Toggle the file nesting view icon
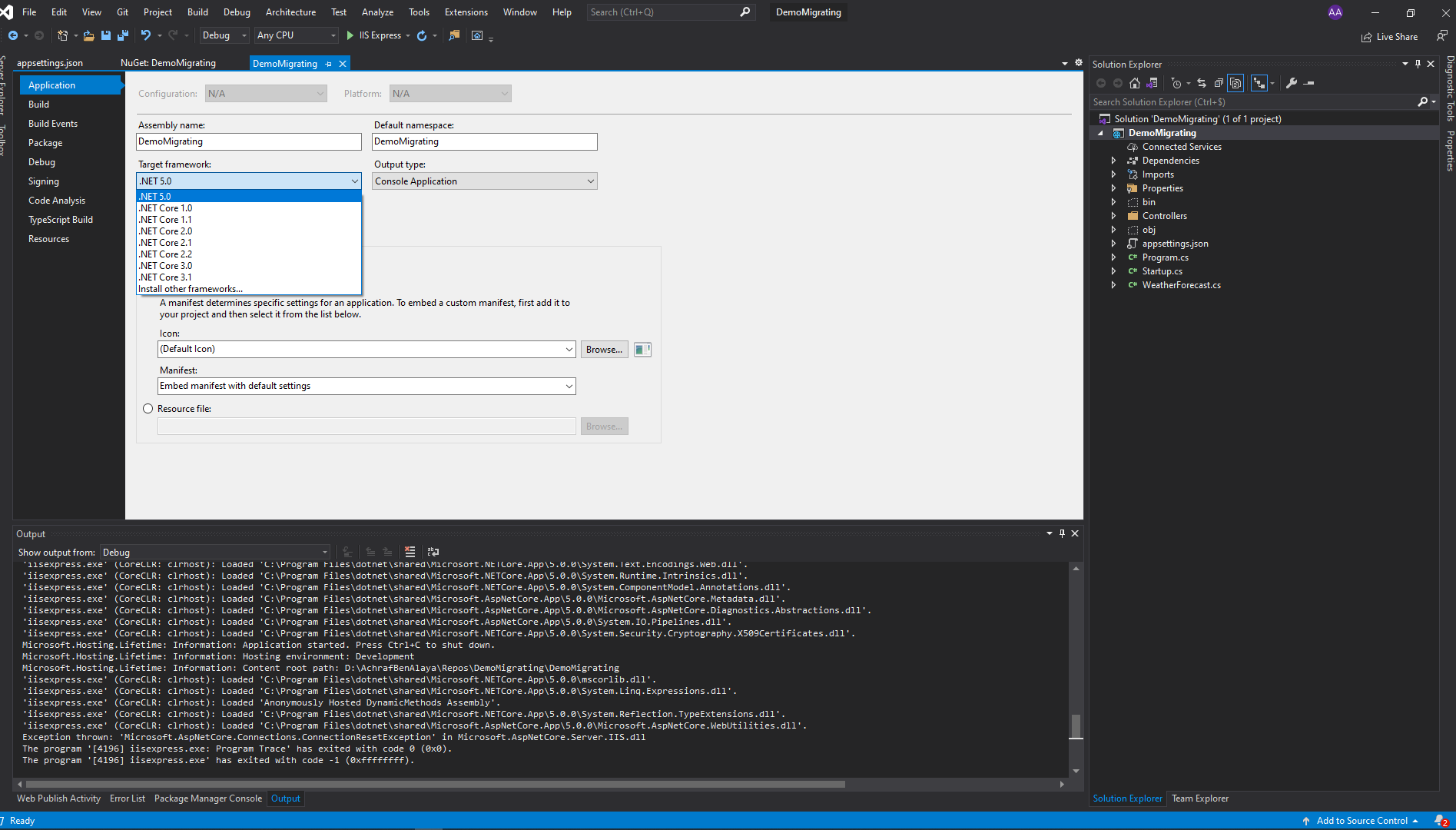 pyautogui.click(x=1259, y=83)
